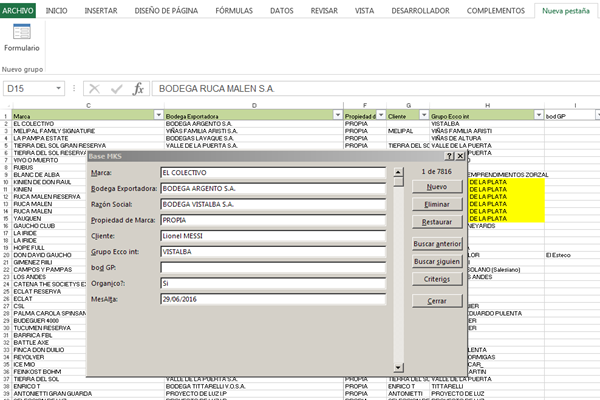Click the Formulario icon in the ribbon
Screen dimensions: 600x400
click(x=21, y=38)
